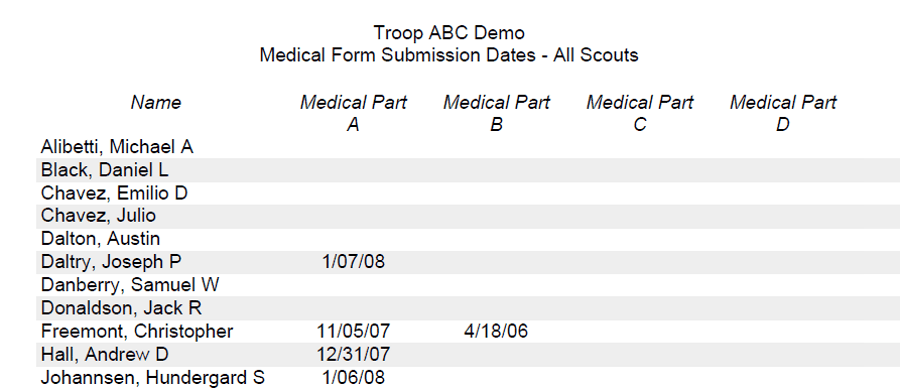900x389 pixels.
Task: Select Danberry, Samuel W entry
Action: (130, 285)
